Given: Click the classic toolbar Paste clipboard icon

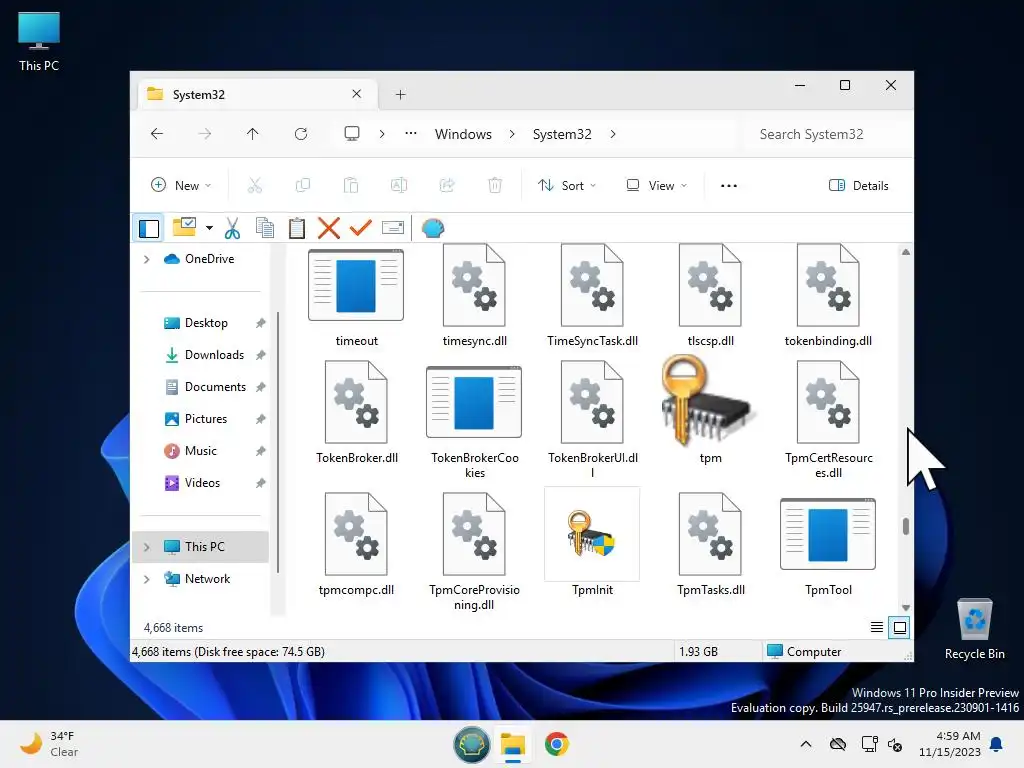Looking at the screenshot, I should [x=296, y=228].
